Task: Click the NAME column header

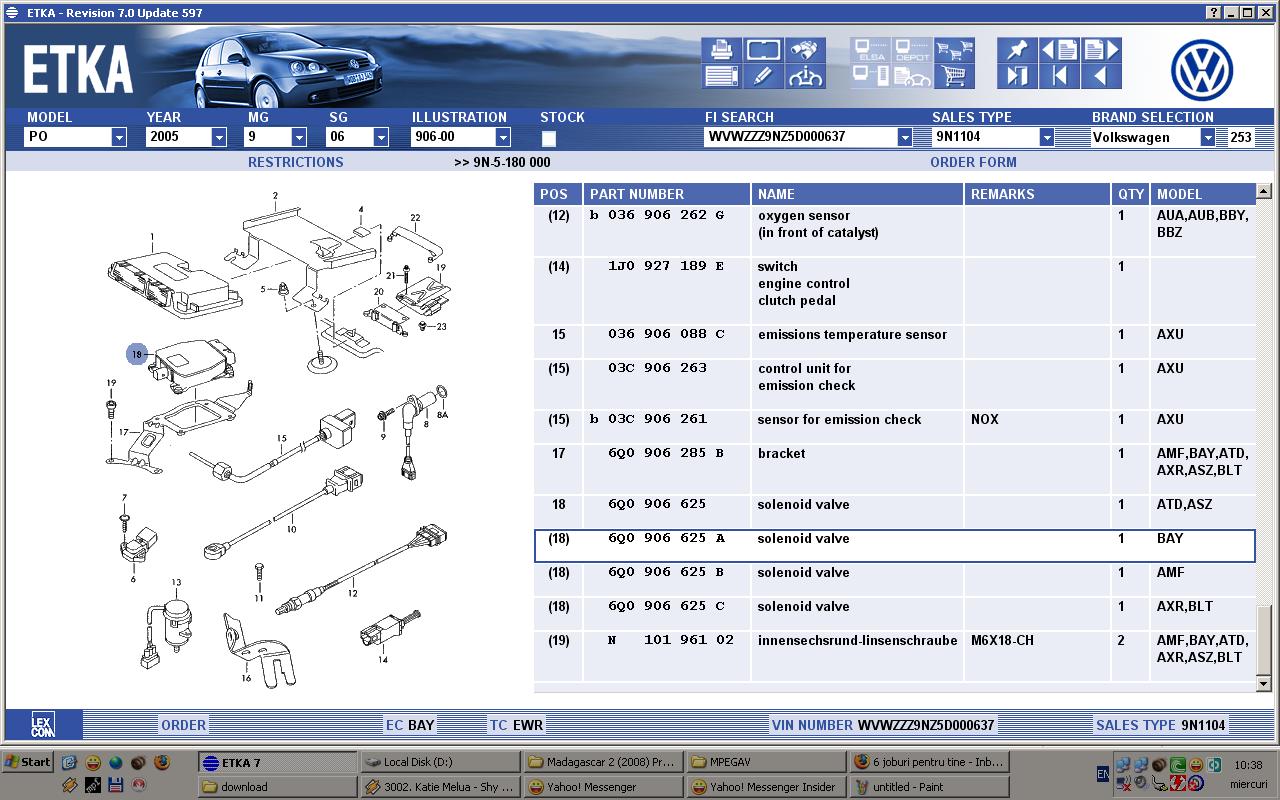Action: (858, 194)
